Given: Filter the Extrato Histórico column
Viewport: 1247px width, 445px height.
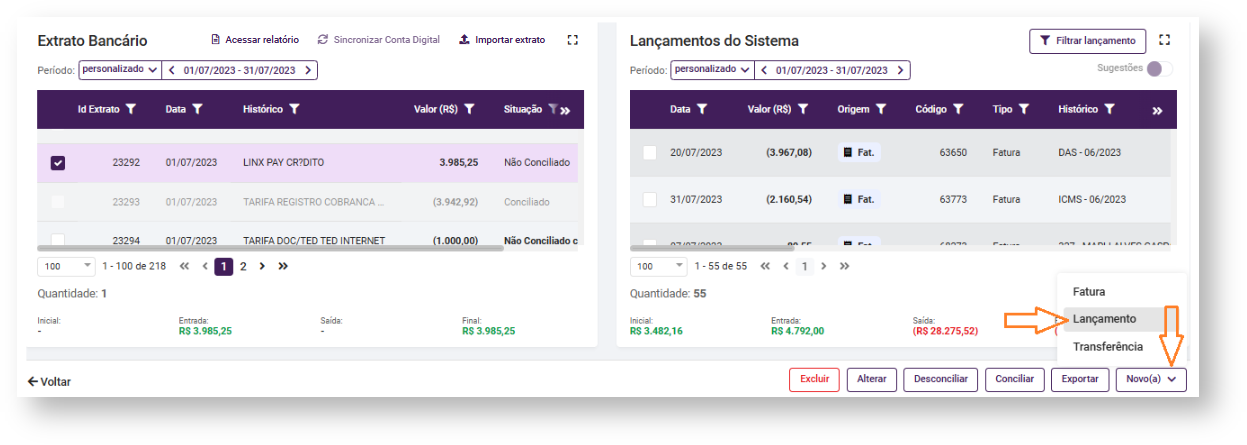Looking at the screenshot, I should [x=294, y=109].
